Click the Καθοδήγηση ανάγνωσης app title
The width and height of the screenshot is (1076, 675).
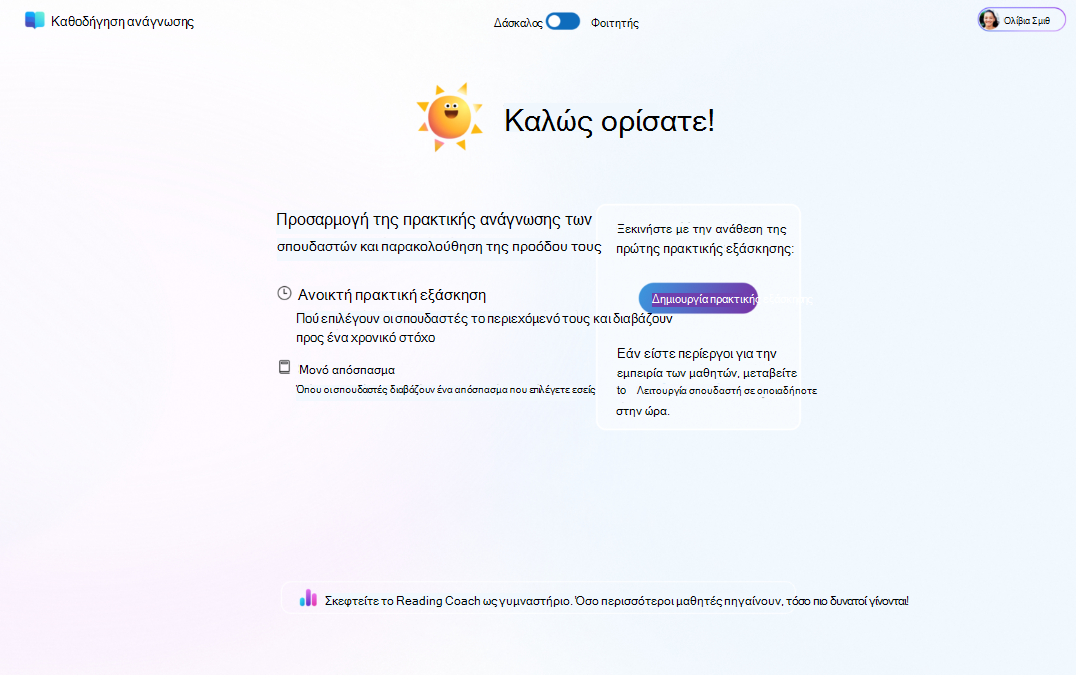(122, 21)
